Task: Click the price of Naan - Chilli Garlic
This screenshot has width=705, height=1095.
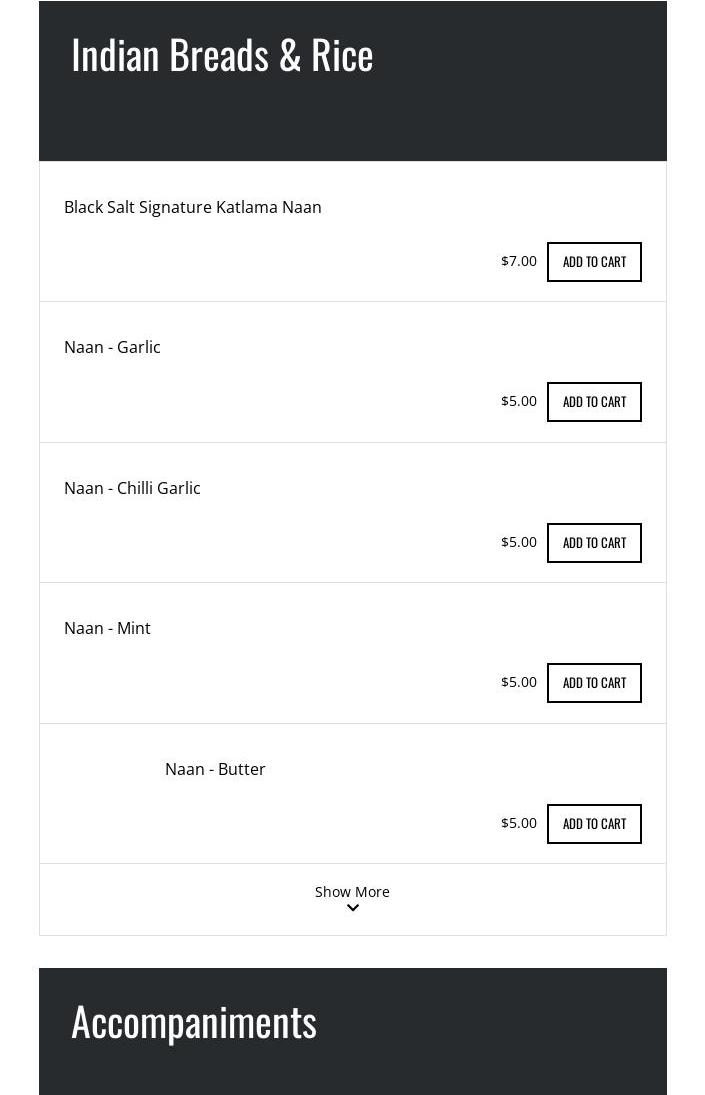Action: 519,542
